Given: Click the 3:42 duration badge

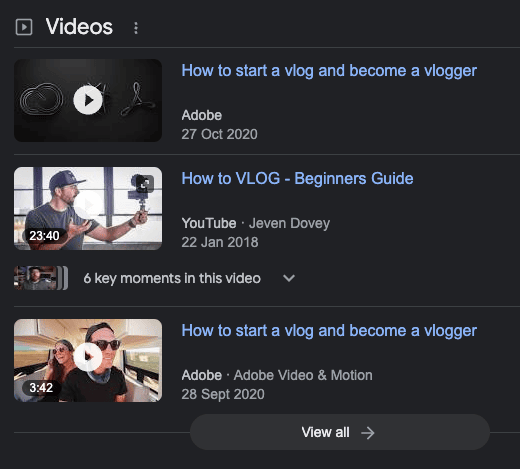Looking at the screenshot, I should (x=41, y=388).
